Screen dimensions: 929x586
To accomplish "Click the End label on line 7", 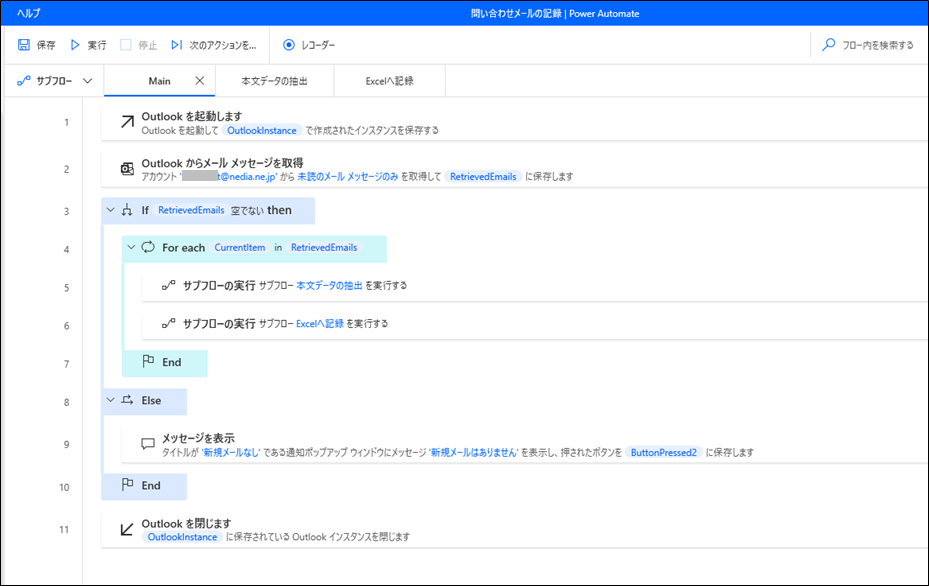I will click(172, 363).
